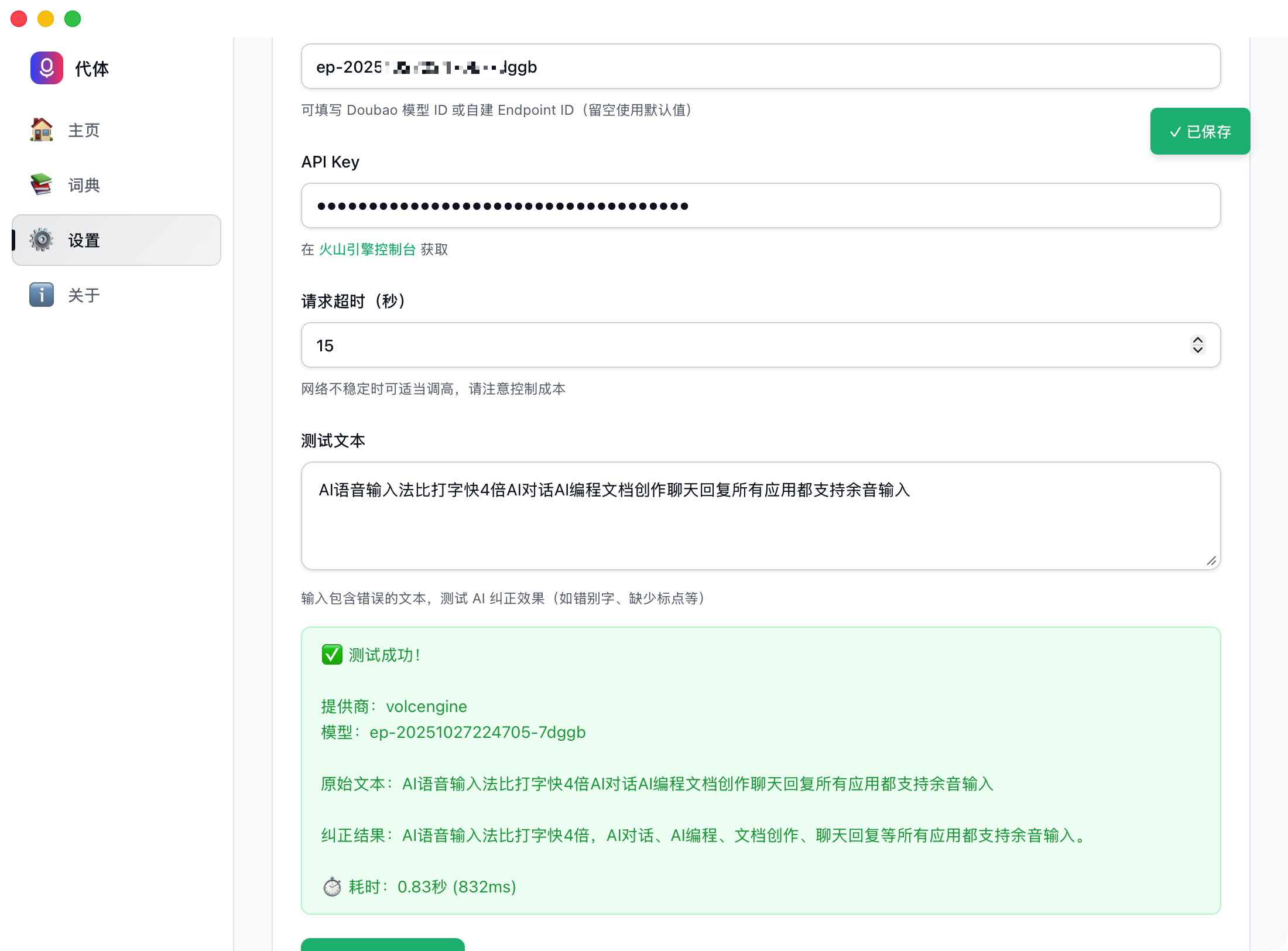The image size is (1288, 951).
Task: Click the green checkmark icon beside 测试成功
Action: (332, 655)
